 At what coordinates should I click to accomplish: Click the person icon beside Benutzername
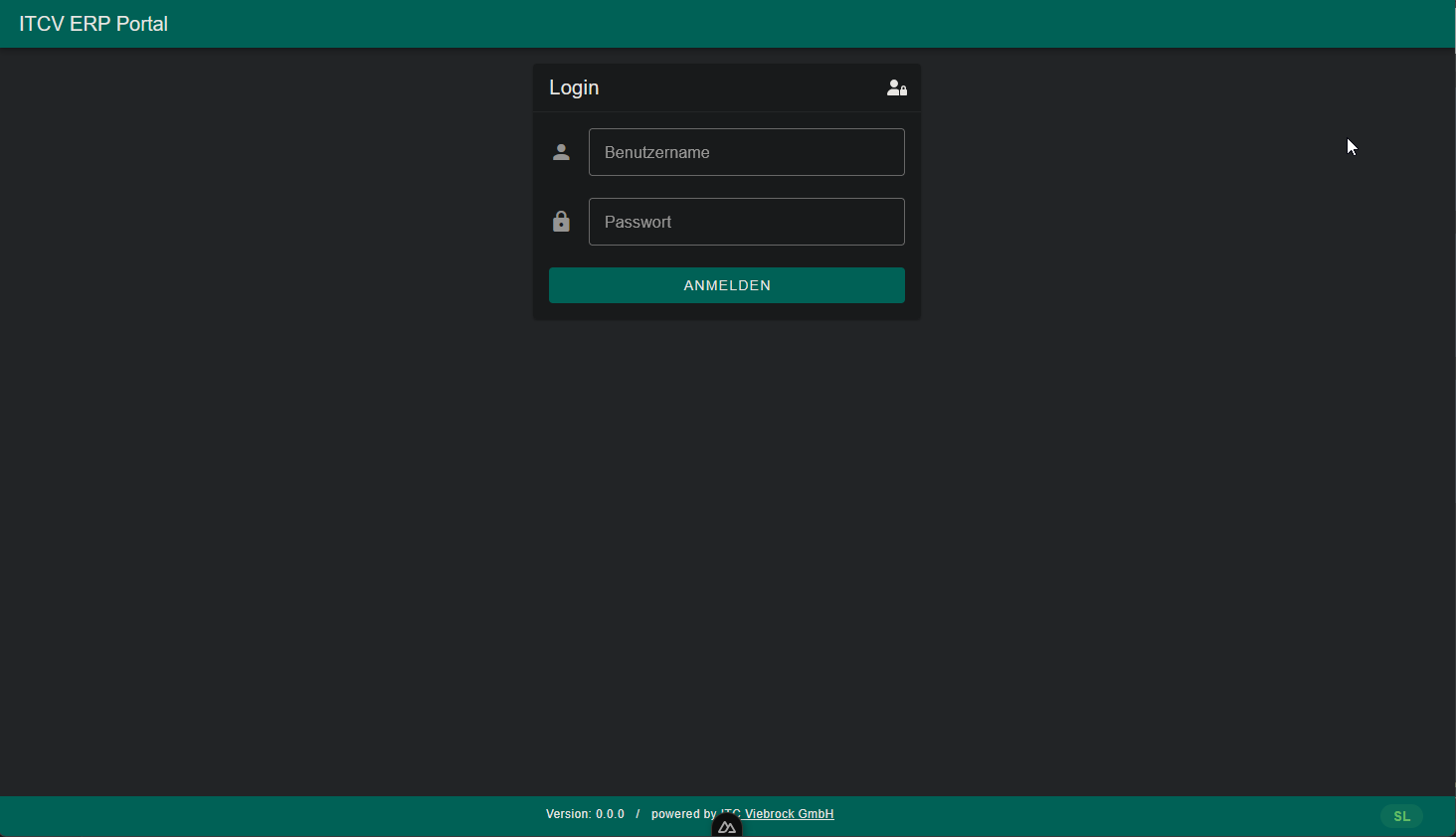(561, 152)
